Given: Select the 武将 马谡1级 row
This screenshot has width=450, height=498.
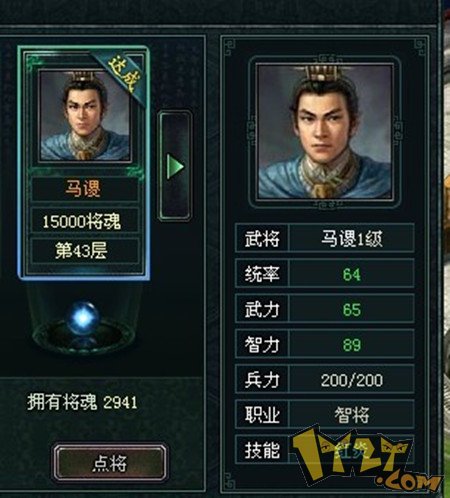Looking at the screenshot, I should [x=325, y=238].
